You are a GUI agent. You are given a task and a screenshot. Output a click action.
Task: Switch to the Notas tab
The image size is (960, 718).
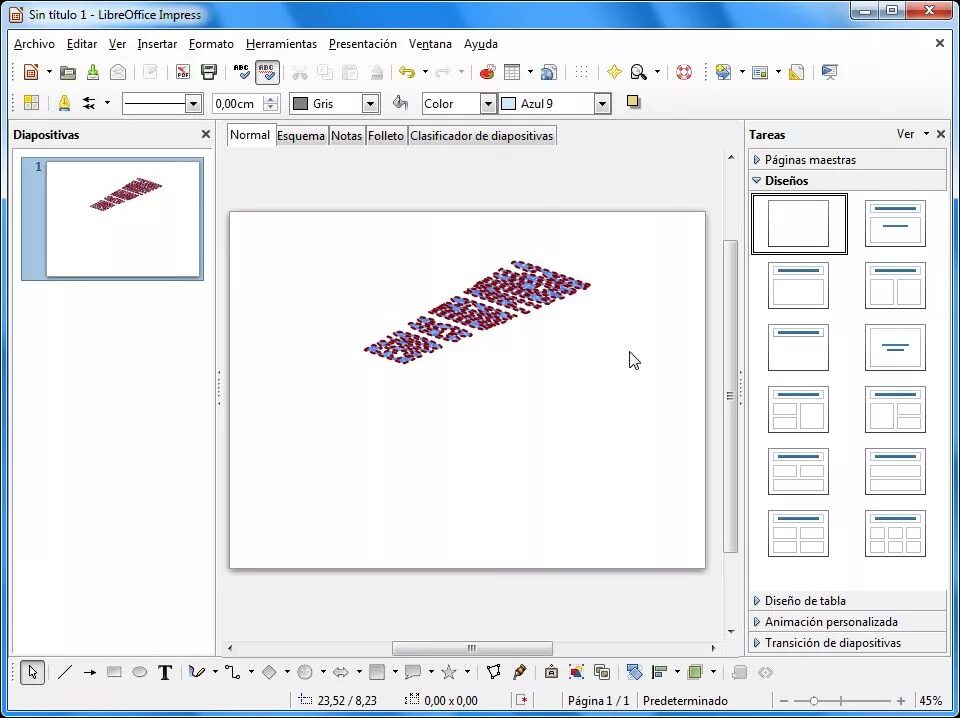[x=347, y=136]
